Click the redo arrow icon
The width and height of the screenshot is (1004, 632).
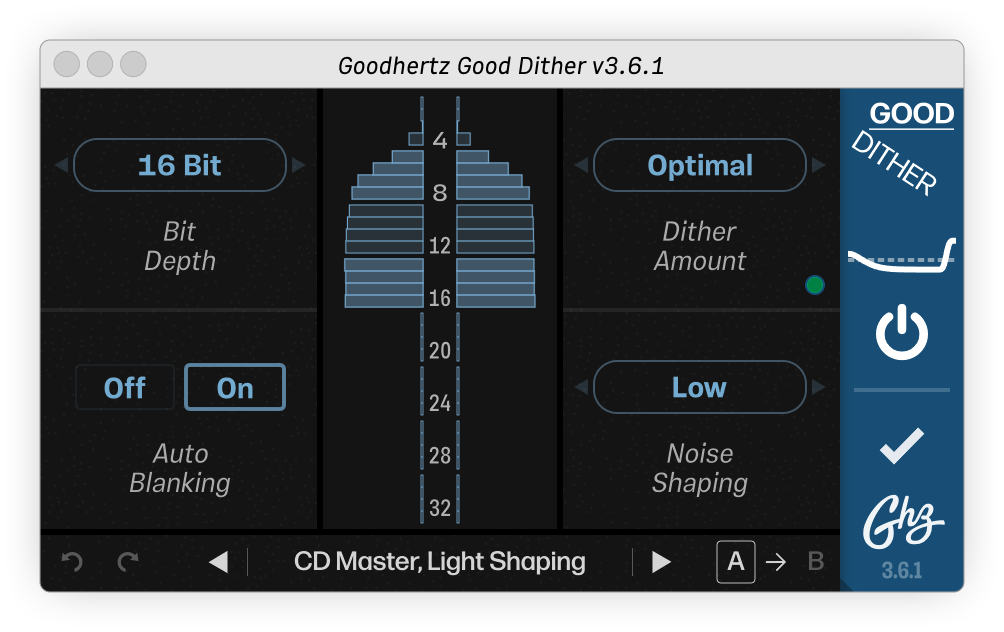pos(128,562)
